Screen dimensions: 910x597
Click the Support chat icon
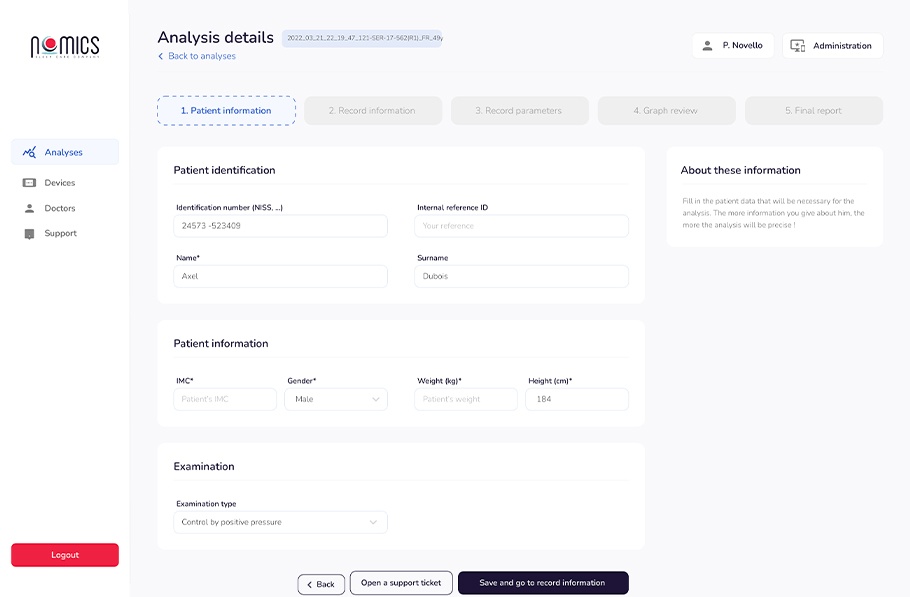29,234
